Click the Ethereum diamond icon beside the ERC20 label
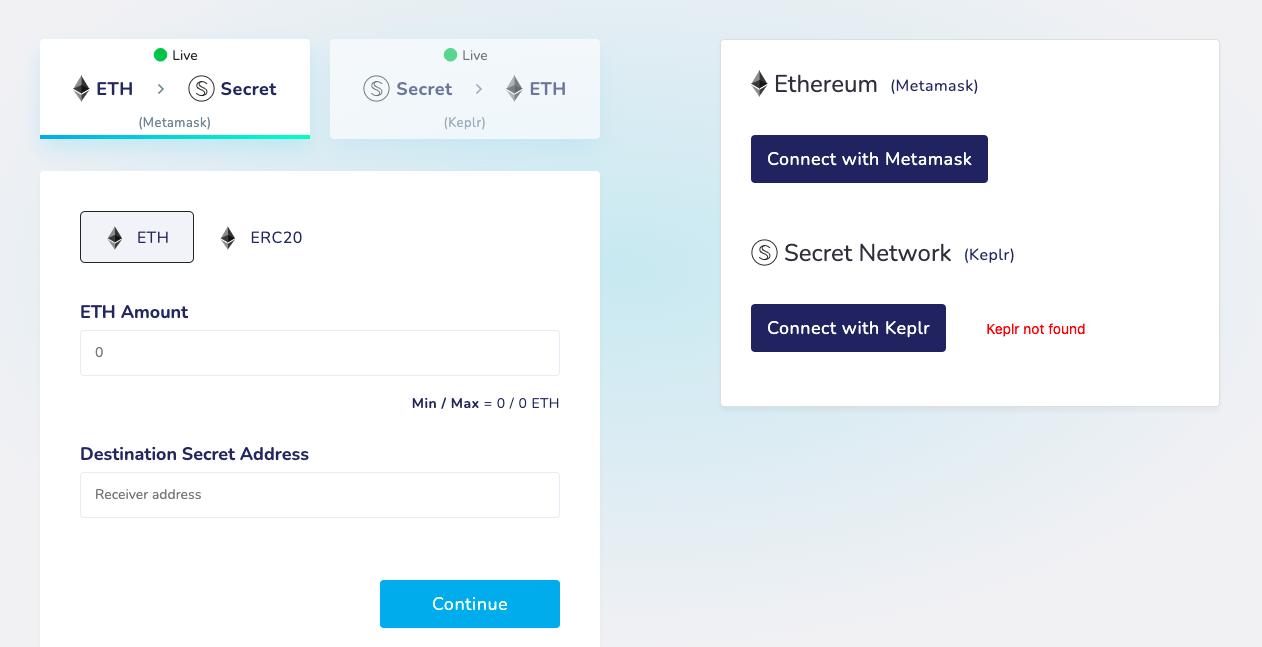Viewport: 1262px width, 647px height. coord(228,238)
